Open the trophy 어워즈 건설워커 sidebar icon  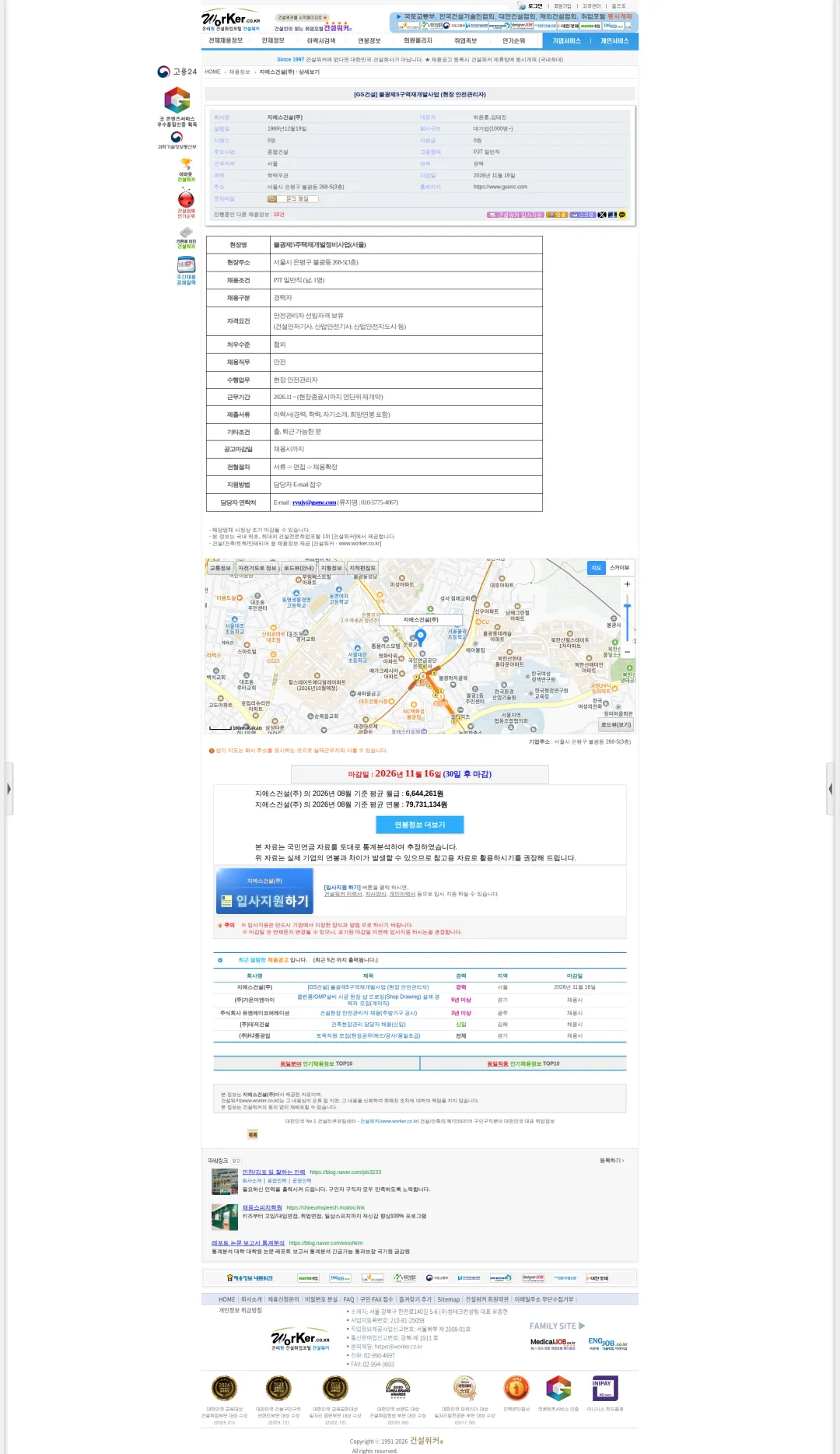coord(186,170)
